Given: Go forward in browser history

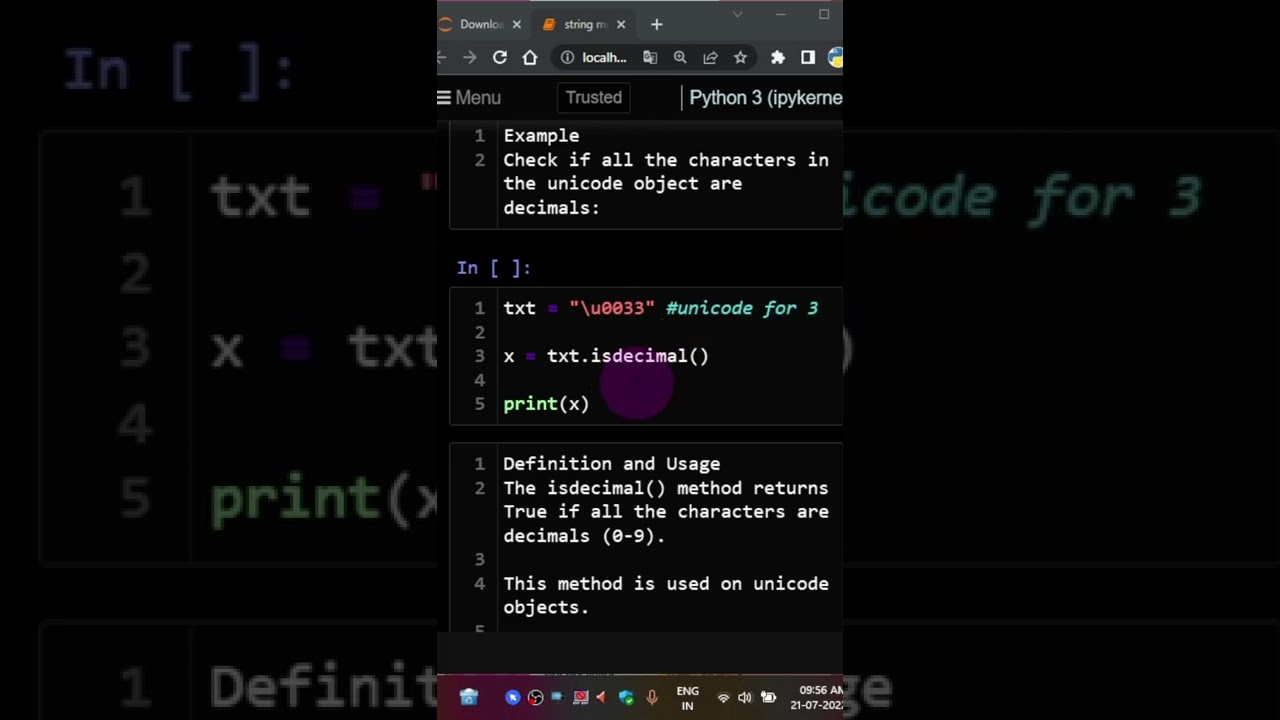Looking at the screenshot, I should (469, 57).
